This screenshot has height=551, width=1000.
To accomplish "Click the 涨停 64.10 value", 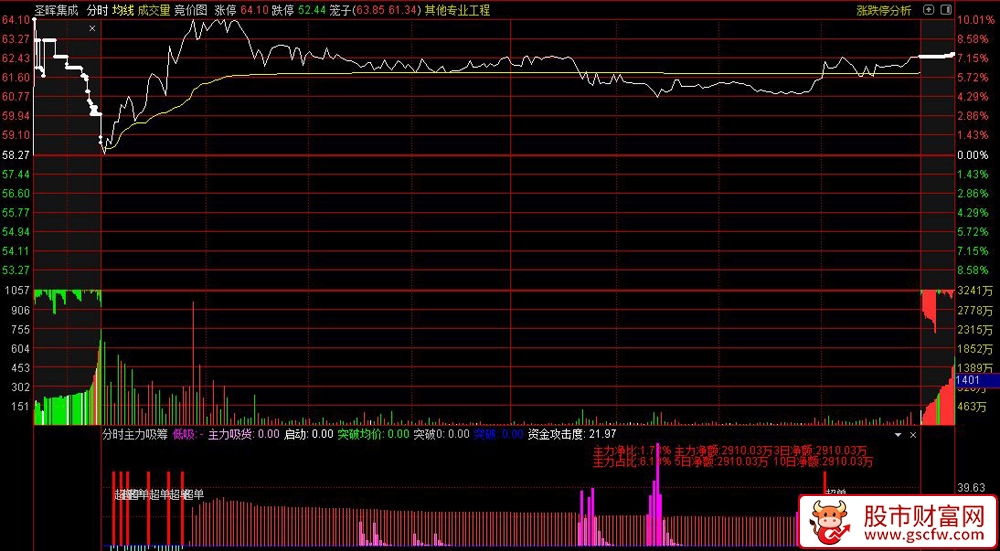I will 240,10.
